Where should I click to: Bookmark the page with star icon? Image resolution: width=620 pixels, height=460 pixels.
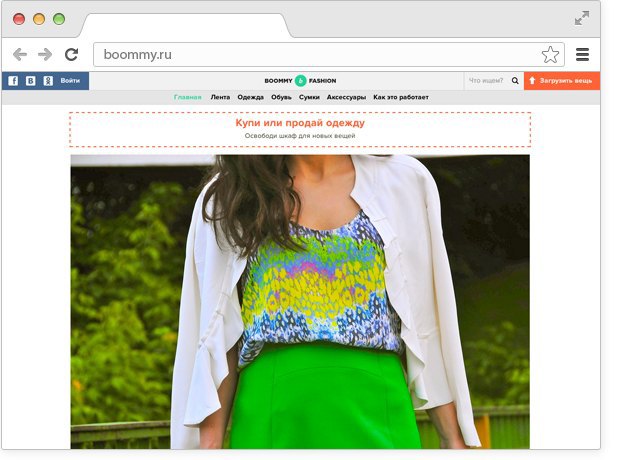(x=550, y=55)
